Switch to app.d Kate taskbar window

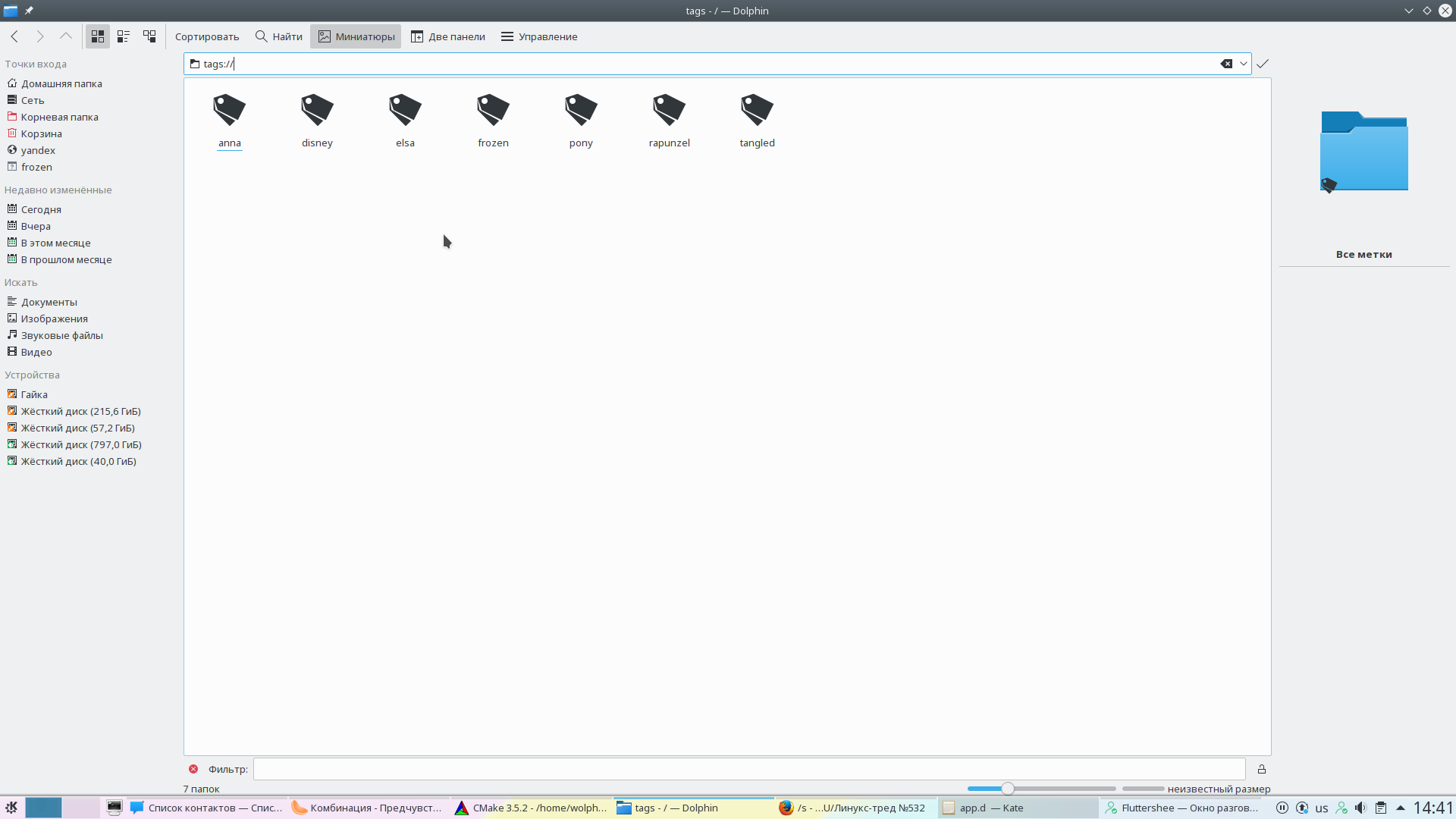point(1018,808)
